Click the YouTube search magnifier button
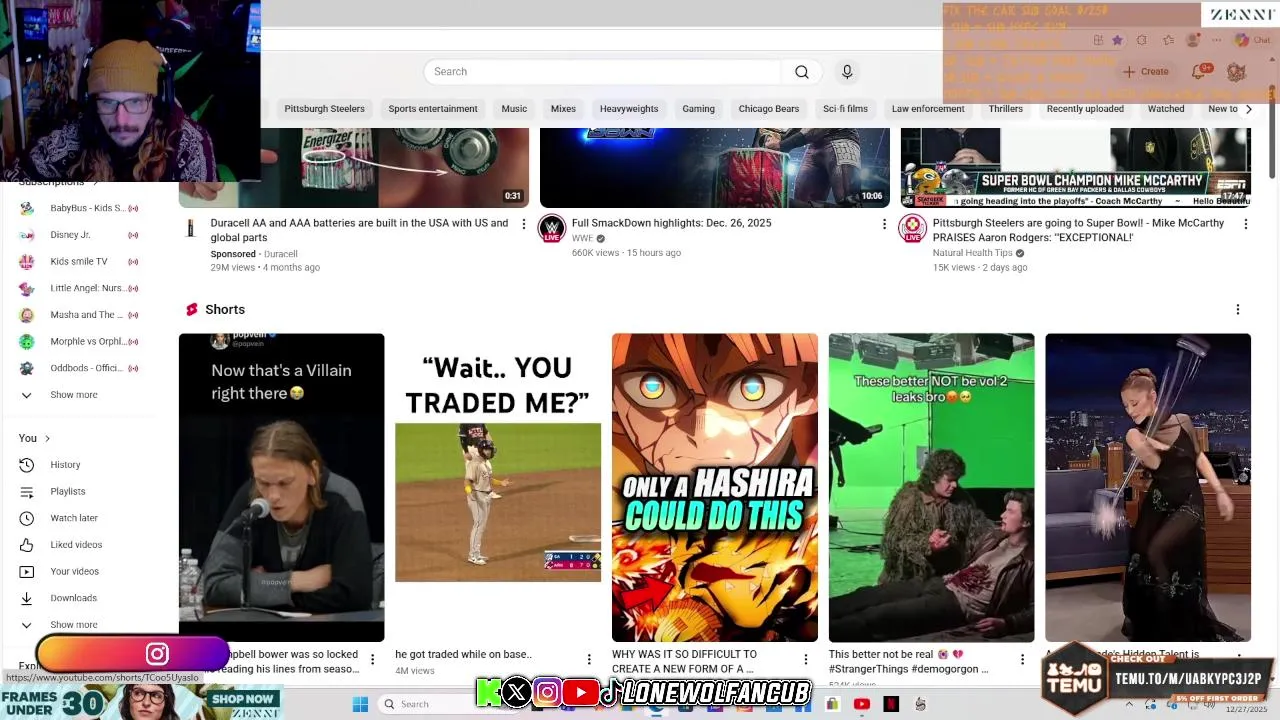Screen dimensions: 1280x720 click(x=801, y=72)
